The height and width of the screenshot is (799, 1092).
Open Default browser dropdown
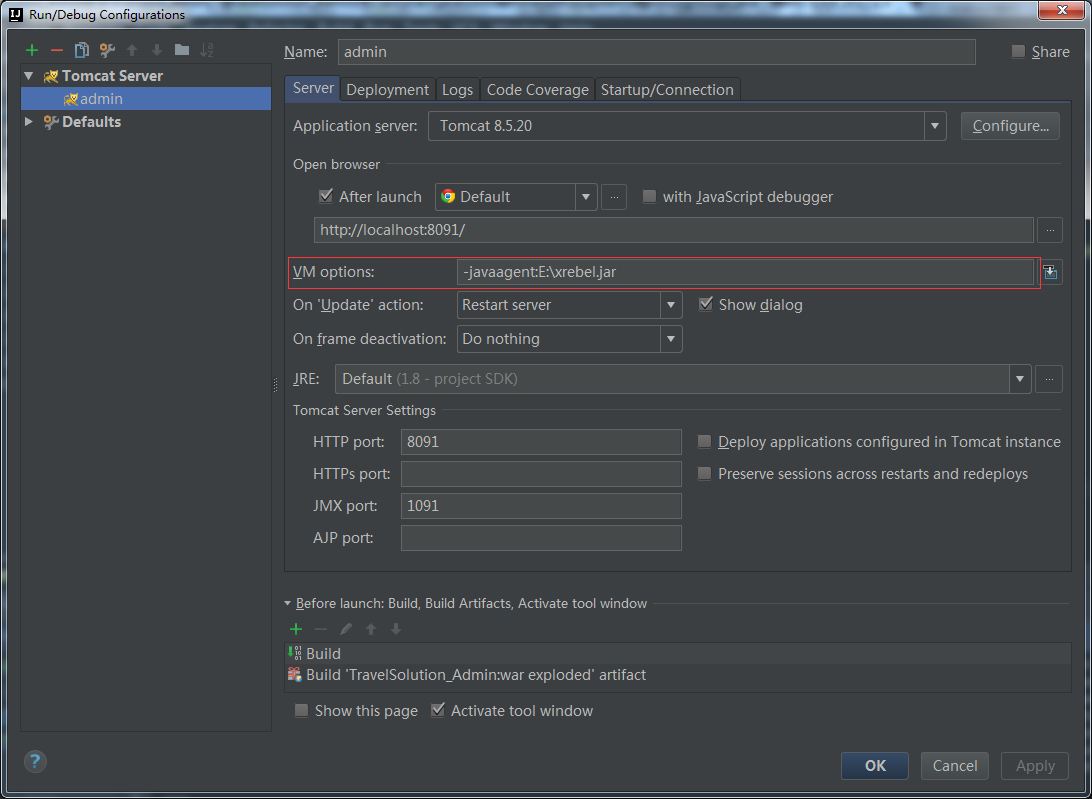pyautogui.click(x=516, y=197)
